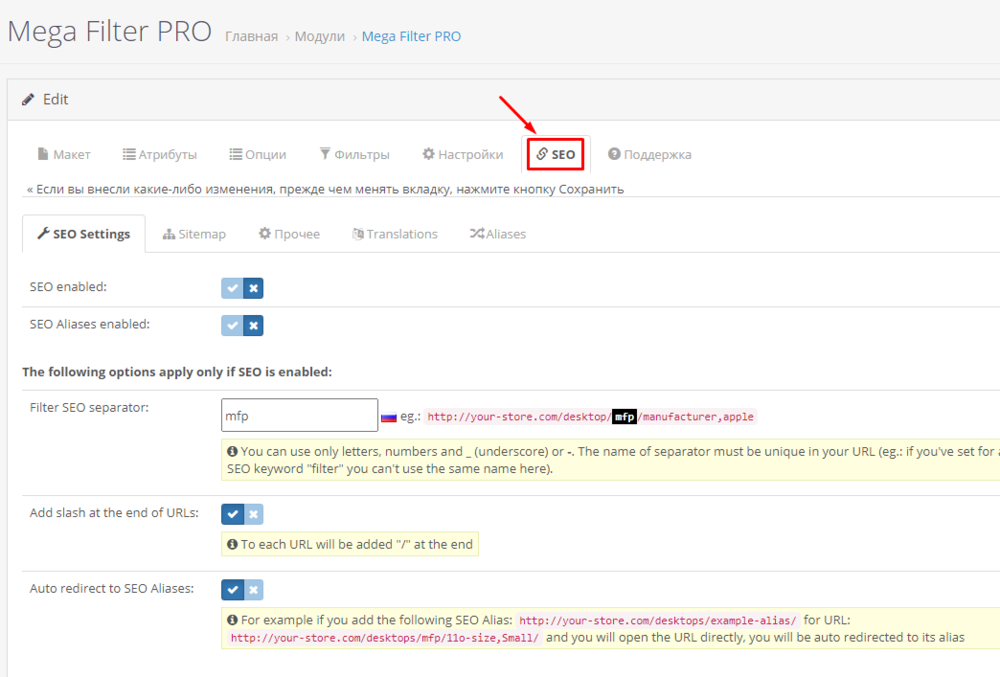Click the SEO link icon
The height and width of the screenshot is (677, 1000).
click(542, 154)
